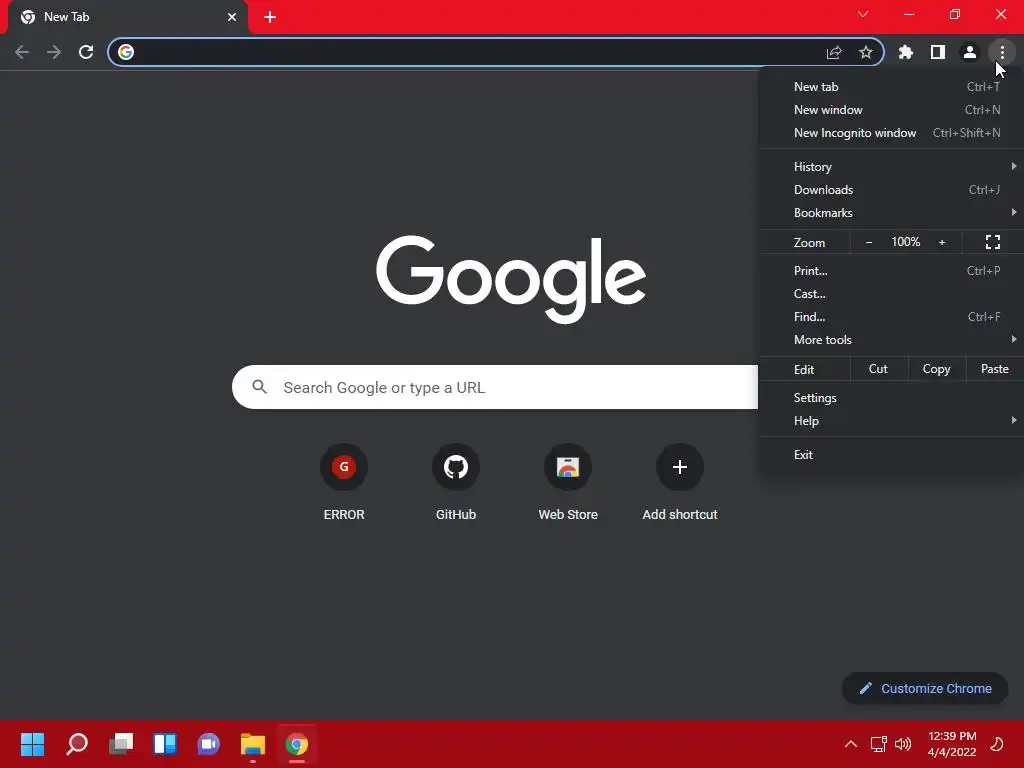Image resolution: width=1024 pixels, height=768 pixels.
Task: Click the volume speaker tray icon
Action: tap(903, 744)
